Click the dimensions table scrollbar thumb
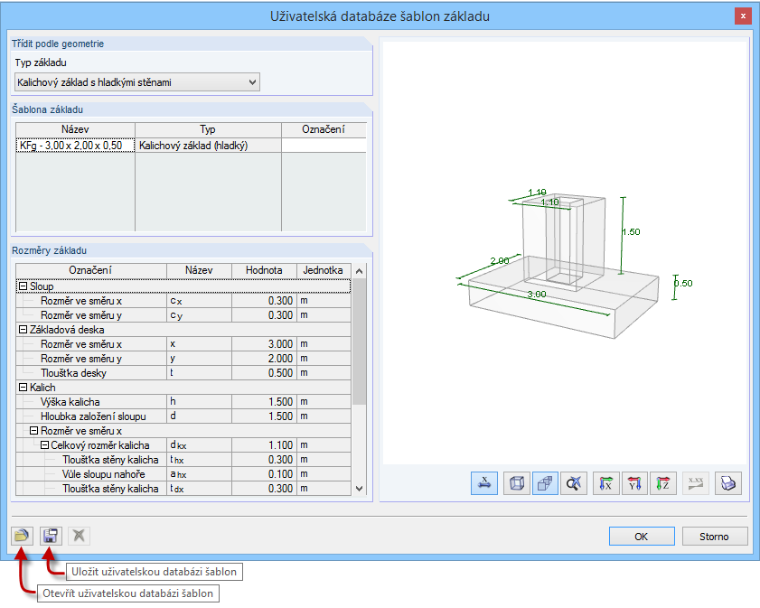The height and width of the screenshot is (608, 760). pos(359,342)
